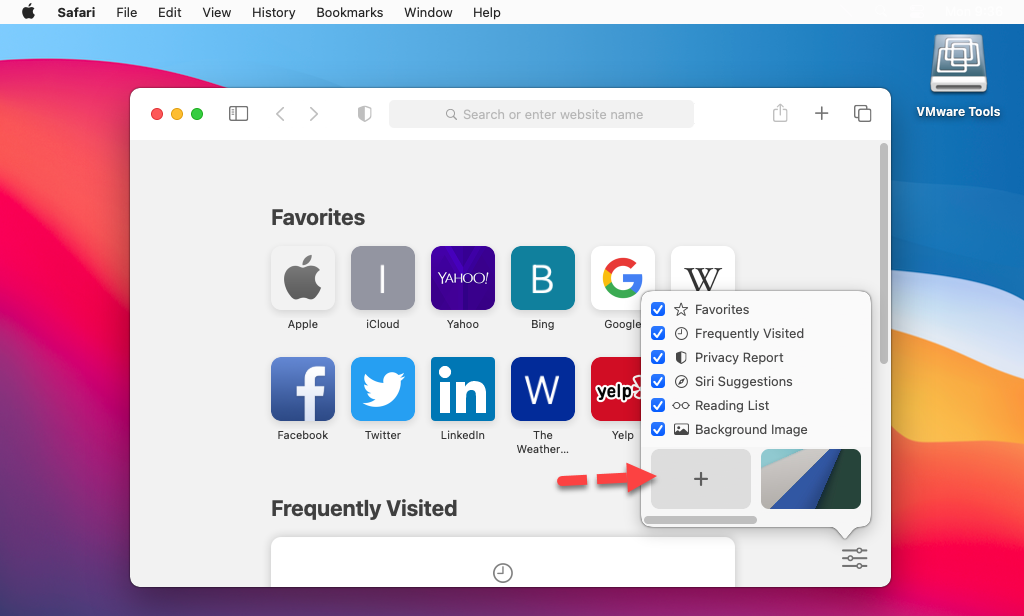The height and width of the screenshot is (616, 1024).
Task: Show tab overview icon
Action: point(862,114)
